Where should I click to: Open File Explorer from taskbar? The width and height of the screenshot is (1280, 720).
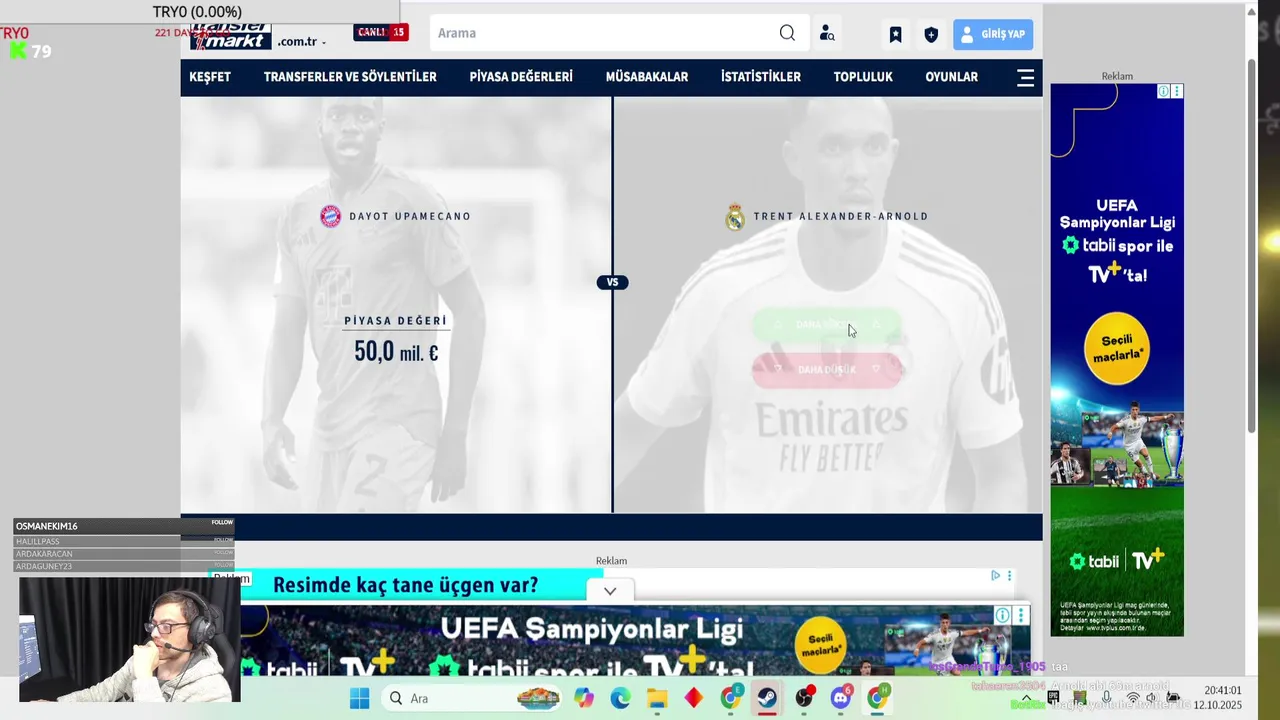[657, 698]
